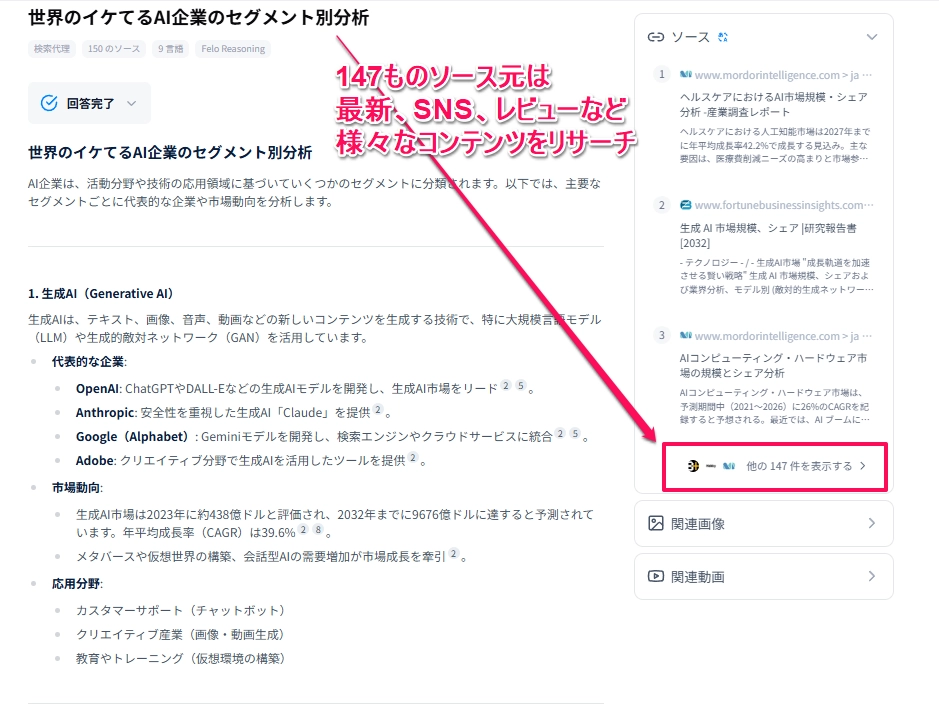Click mordorintelligence favicon in source 3
Screen dimensions: 939x719
point(686,335)
